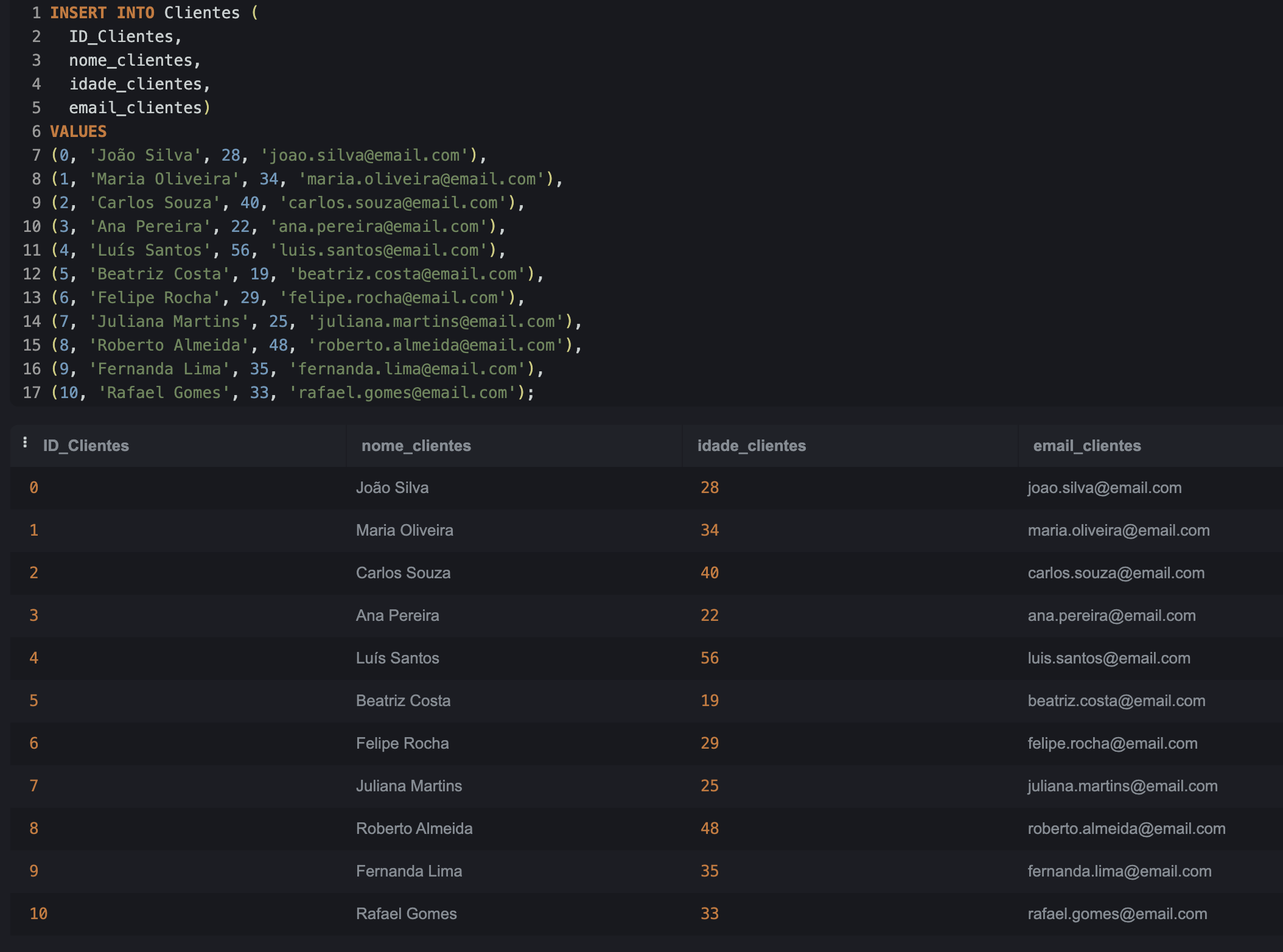Viewport: 1283px width, 952px height.
Task: Click age value 22 in Ana Pereira row
Action: click(710, 615)
